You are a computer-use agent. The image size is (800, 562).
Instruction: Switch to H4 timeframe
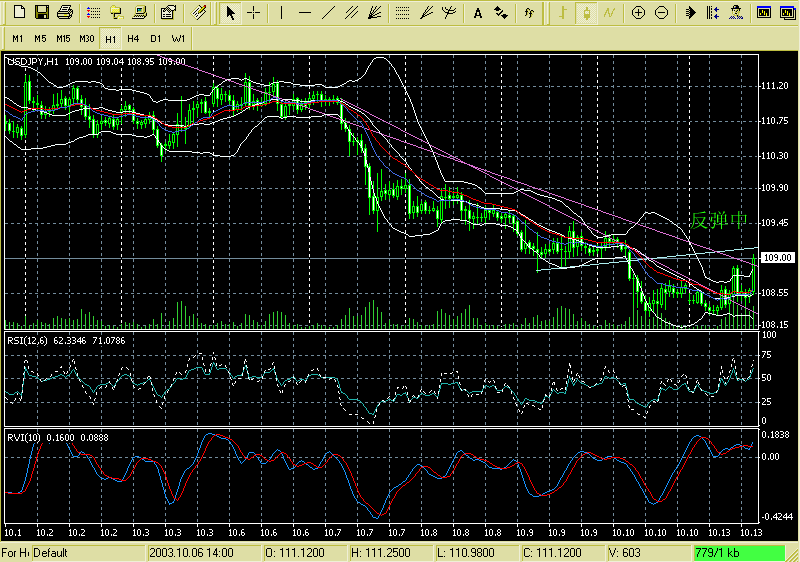pyautogui.click(x=133, y=38)
